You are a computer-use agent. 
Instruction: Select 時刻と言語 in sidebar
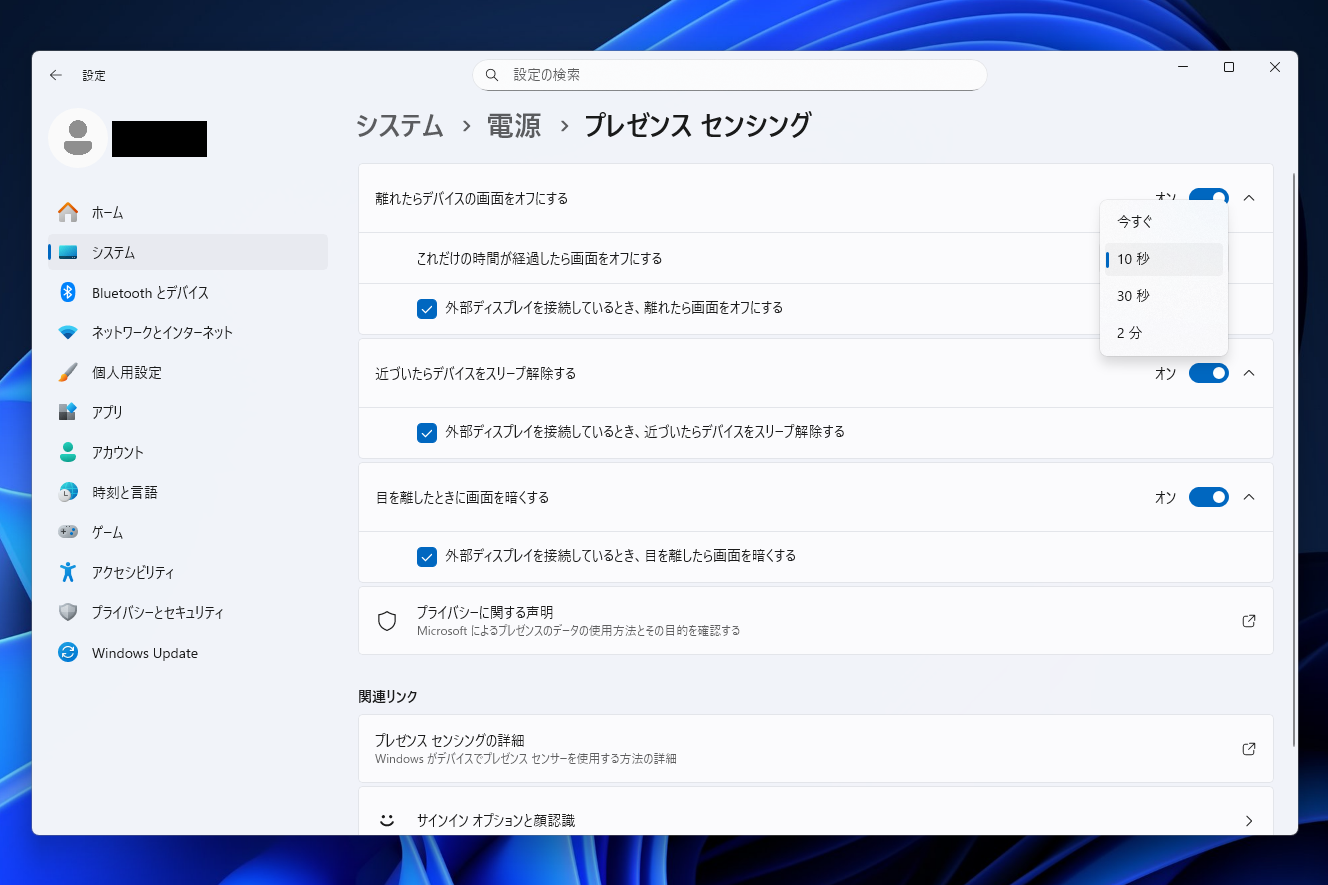click(x=124, y=492)
